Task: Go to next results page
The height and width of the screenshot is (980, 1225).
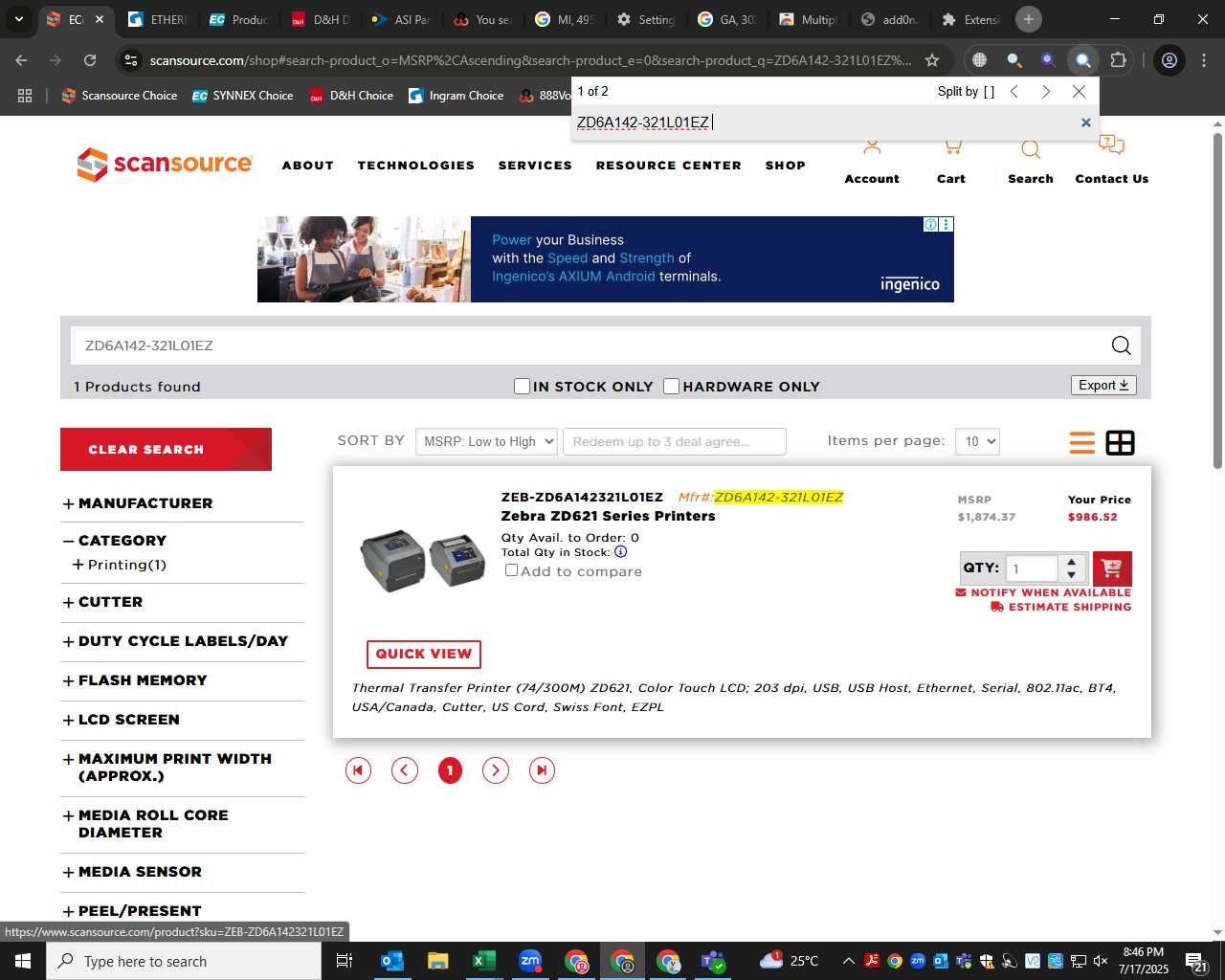Action: tap(495, 770)
